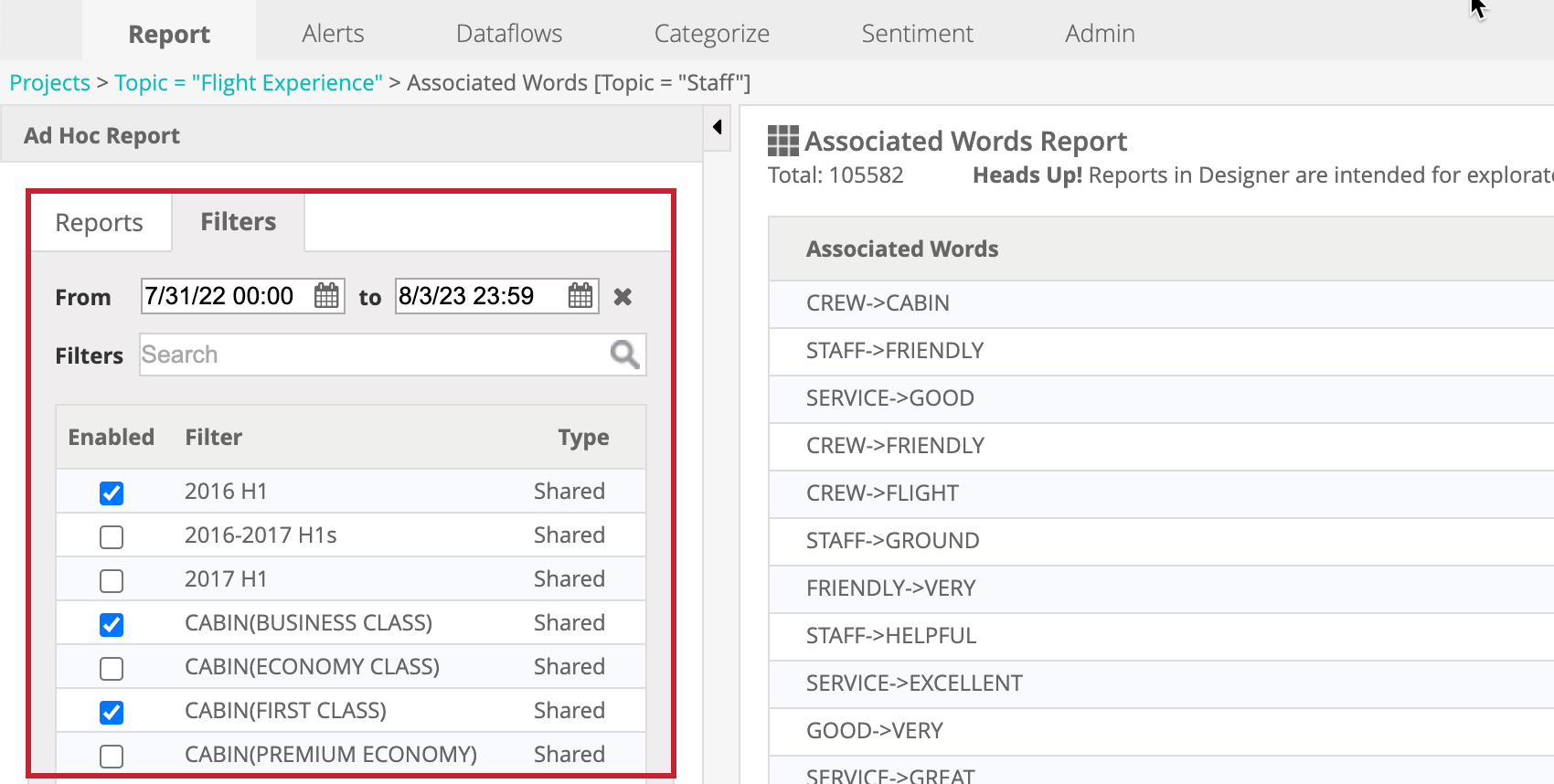The height and width of the screenshot is (784, 1554).
Task: Open the Alerts menu tab
Action: pos(333,34)
